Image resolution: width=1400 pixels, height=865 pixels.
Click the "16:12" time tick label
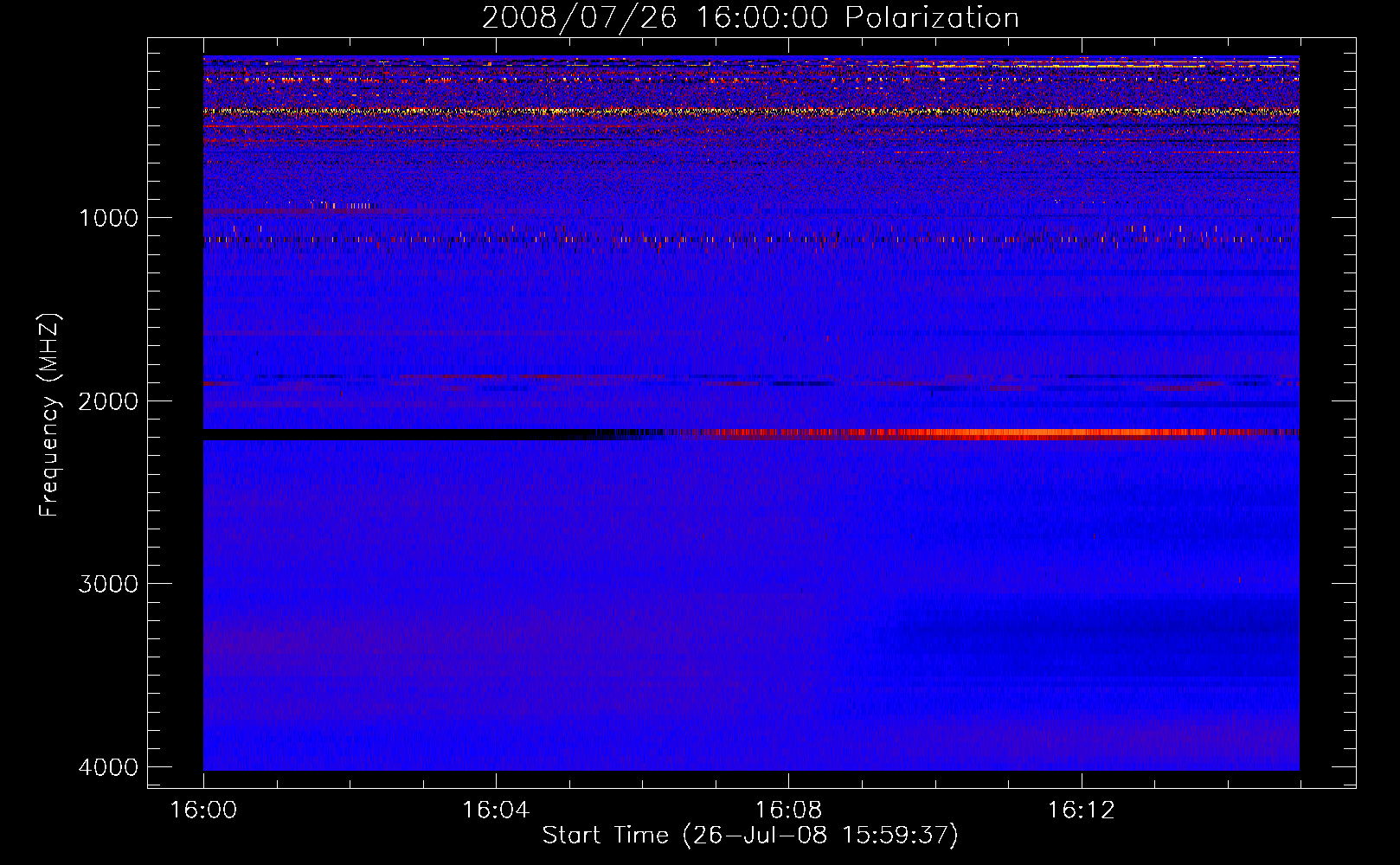coord(1081,811)
